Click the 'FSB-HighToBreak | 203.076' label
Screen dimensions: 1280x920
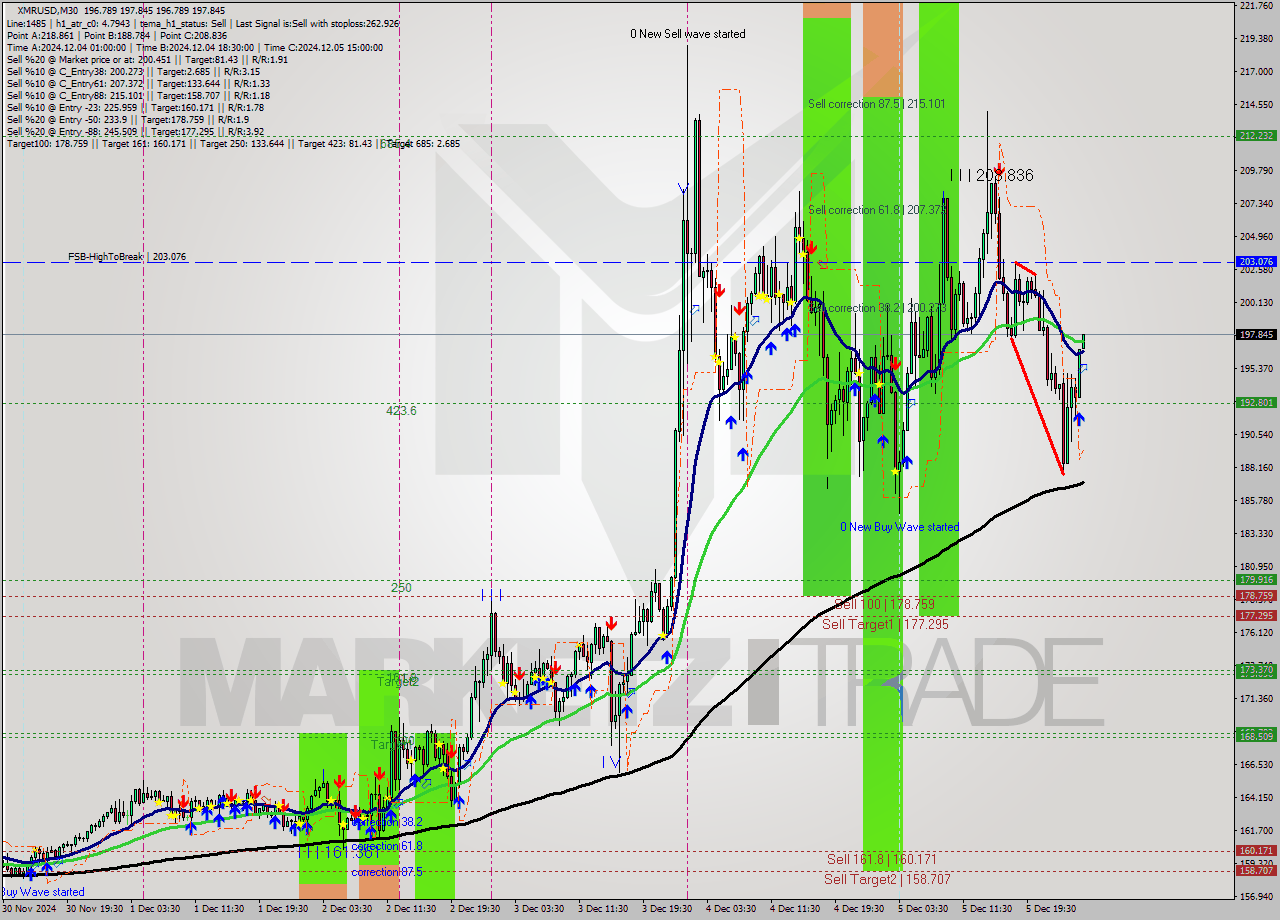(x=127, y=257)
